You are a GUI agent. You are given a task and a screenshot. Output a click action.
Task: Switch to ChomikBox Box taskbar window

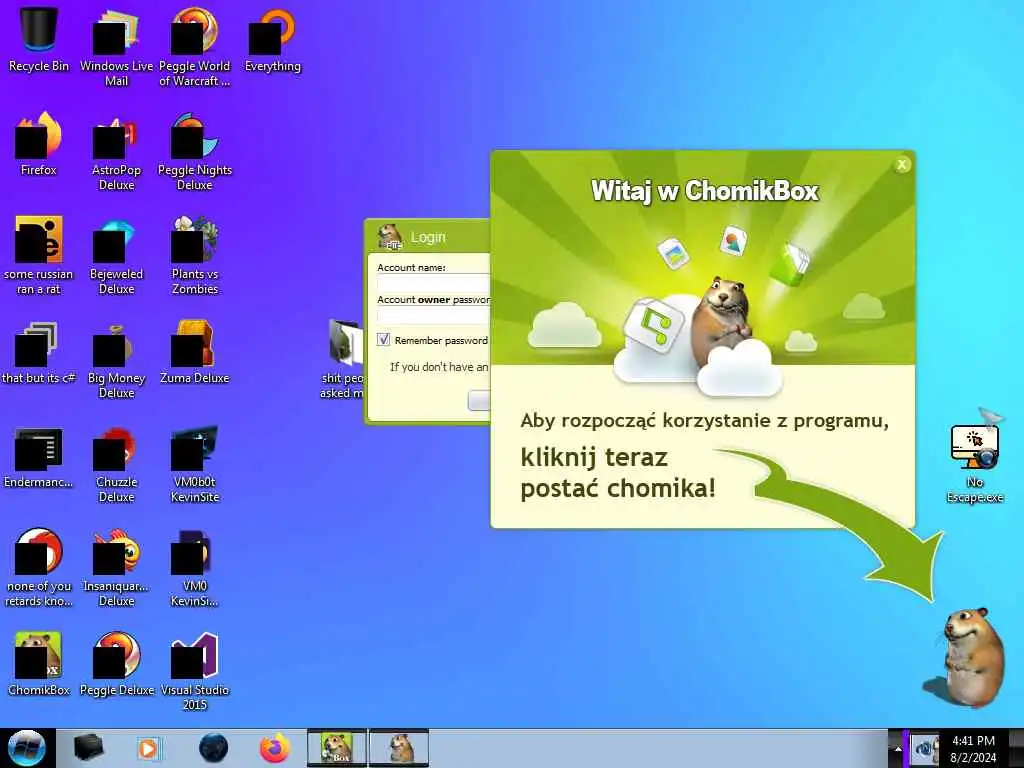tap(337, 748)
